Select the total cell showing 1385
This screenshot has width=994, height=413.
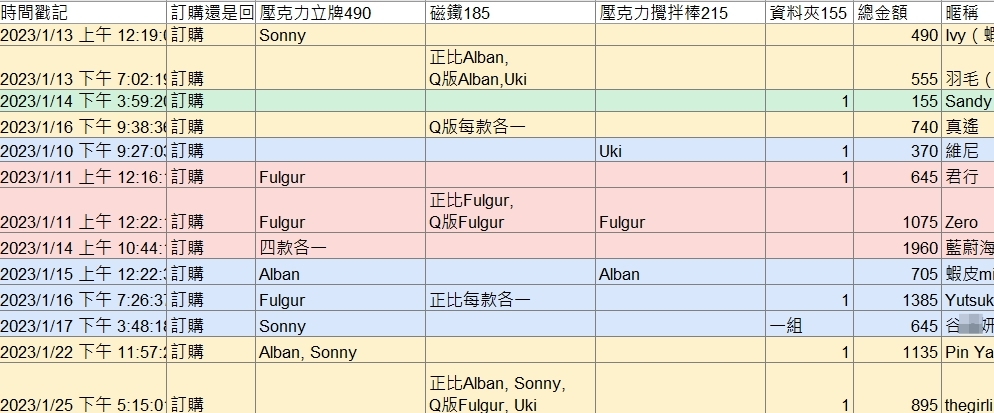click(x=897, y=298)
